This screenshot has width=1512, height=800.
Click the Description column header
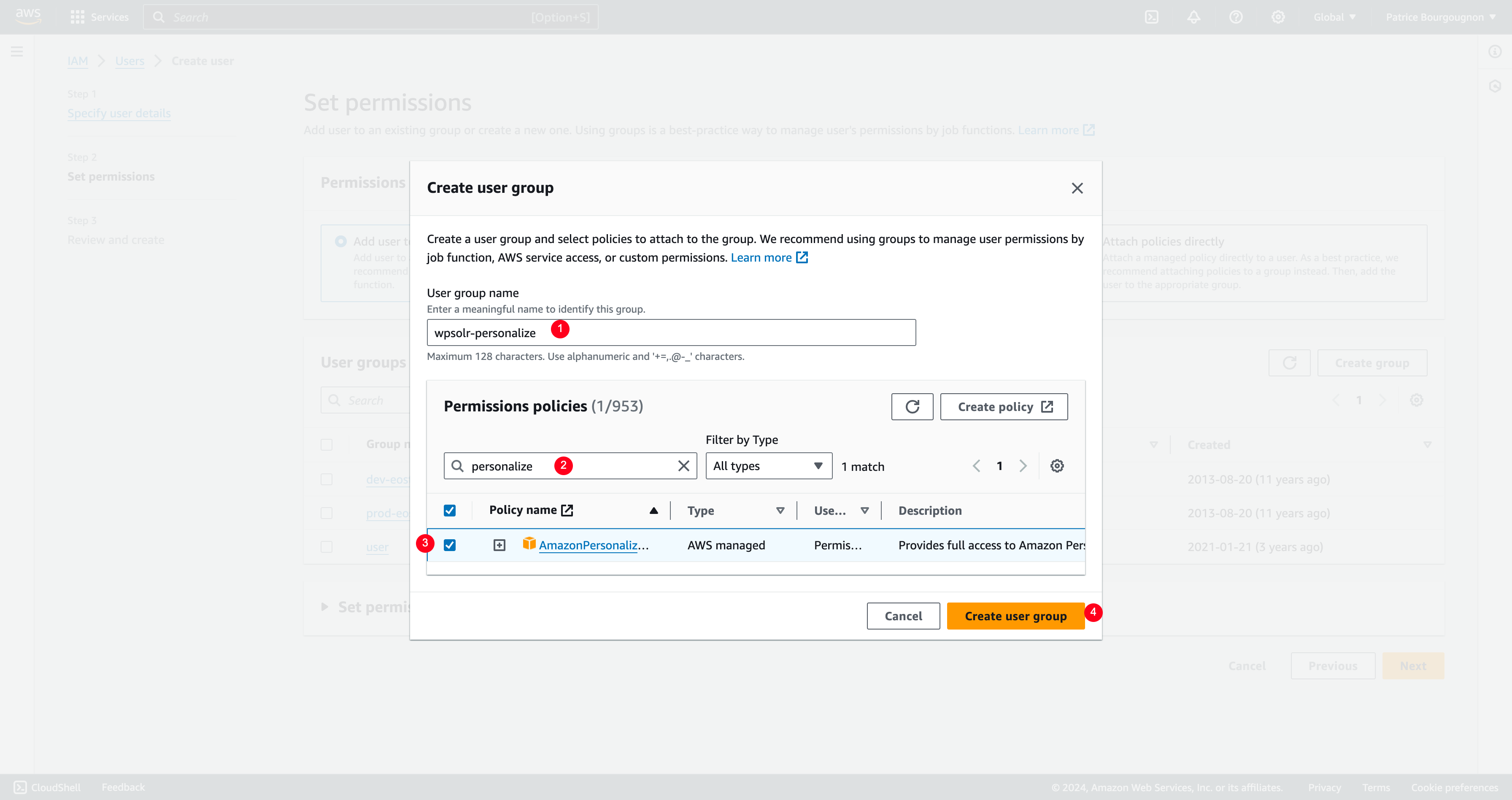[930, 511]
